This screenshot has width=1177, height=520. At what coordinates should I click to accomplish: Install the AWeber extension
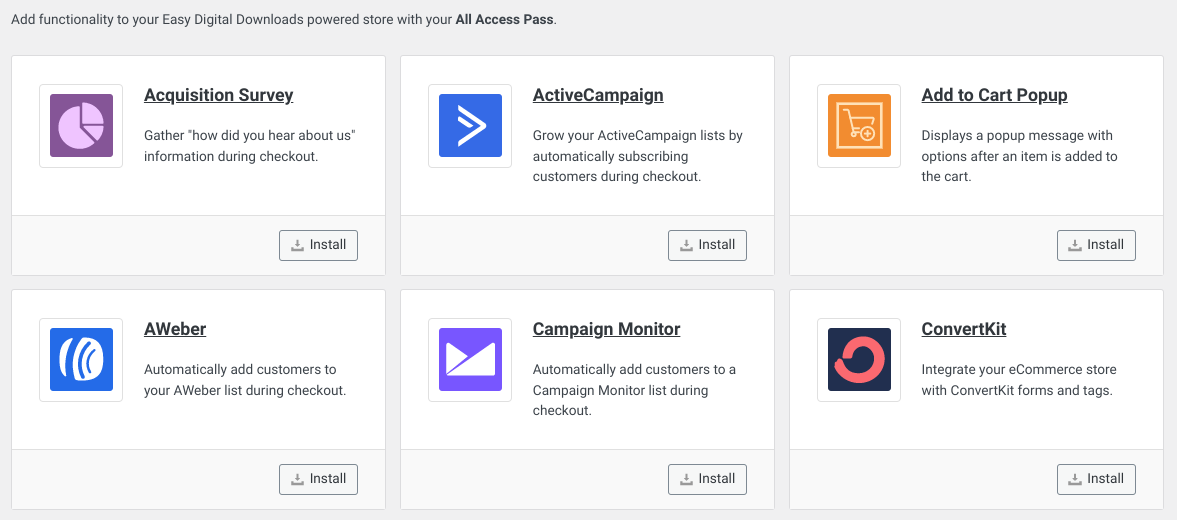pos(318,479)
